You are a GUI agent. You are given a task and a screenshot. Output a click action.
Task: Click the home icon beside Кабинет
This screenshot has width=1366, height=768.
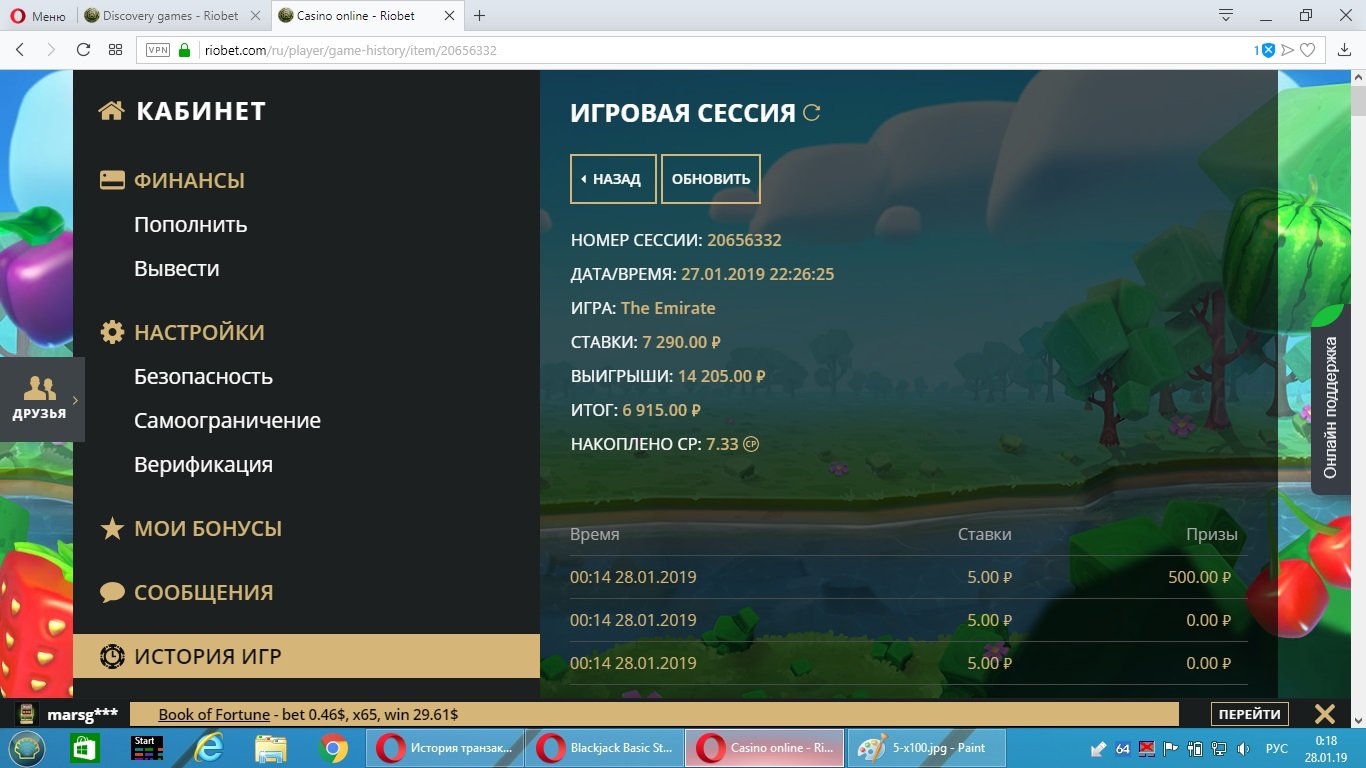112,111
